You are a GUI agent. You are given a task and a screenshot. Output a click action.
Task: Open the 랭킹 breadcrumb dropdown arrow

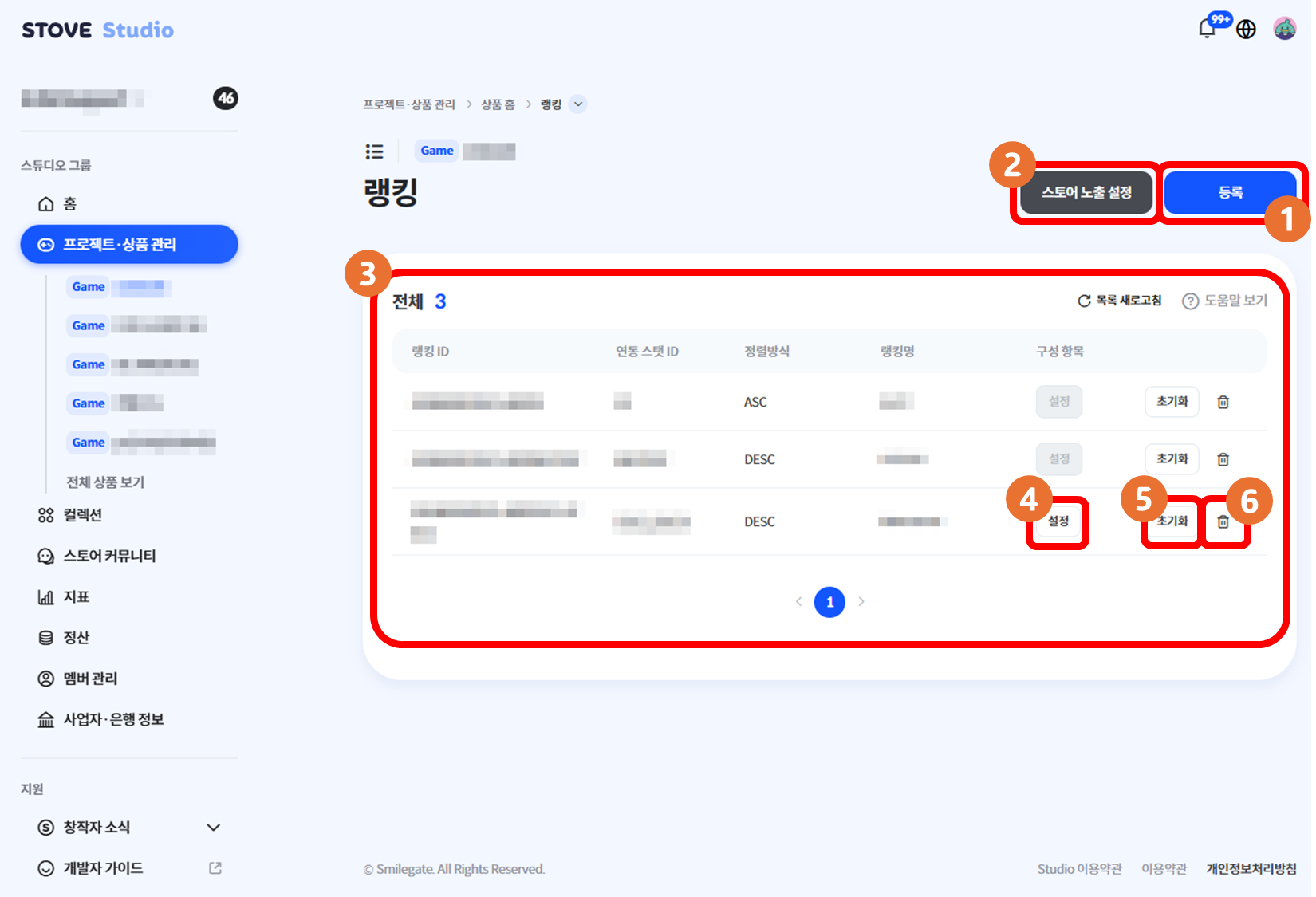coord(578,104)
